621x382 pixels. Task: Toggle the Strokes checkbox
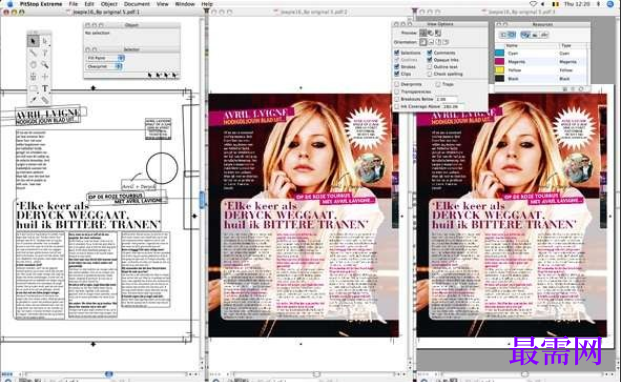(x=396, y=67)
